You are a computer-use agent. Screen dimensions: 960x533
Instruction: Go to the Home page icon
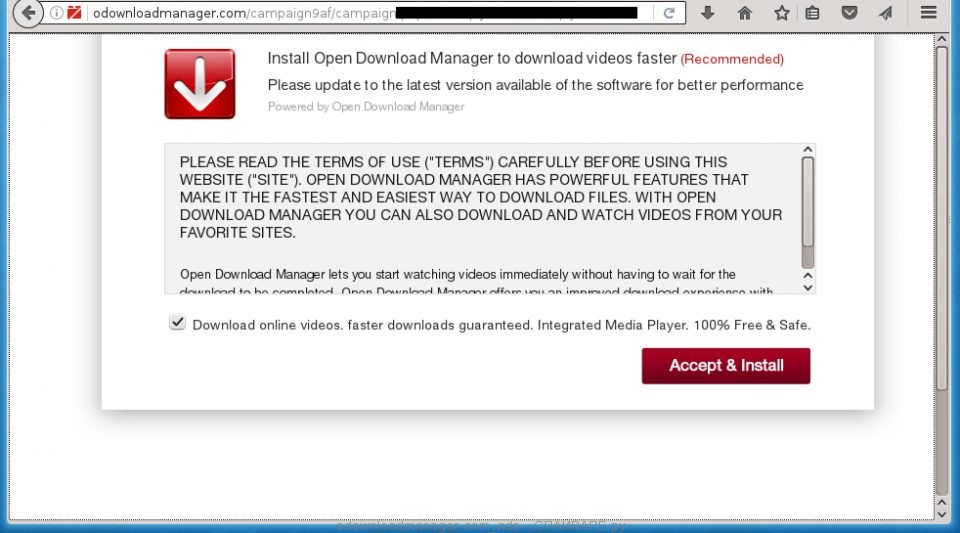744,13
